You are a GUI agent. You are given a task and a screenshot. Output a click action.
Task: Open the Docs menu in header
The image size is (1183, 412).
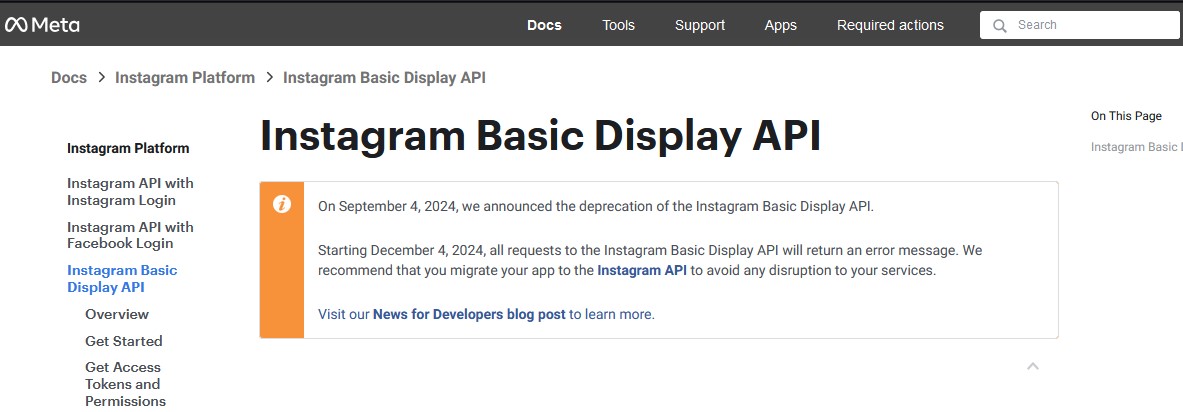[544, 25]
